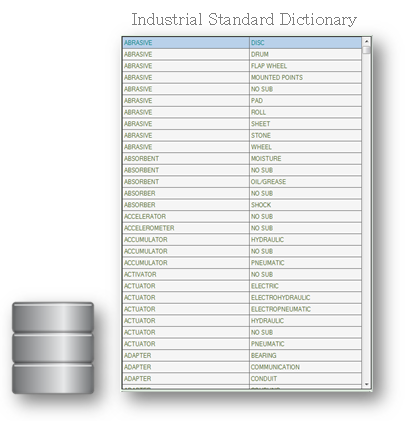Select ACTUATOR in the ELECTROPNEUMATIC row

(186, 309)
